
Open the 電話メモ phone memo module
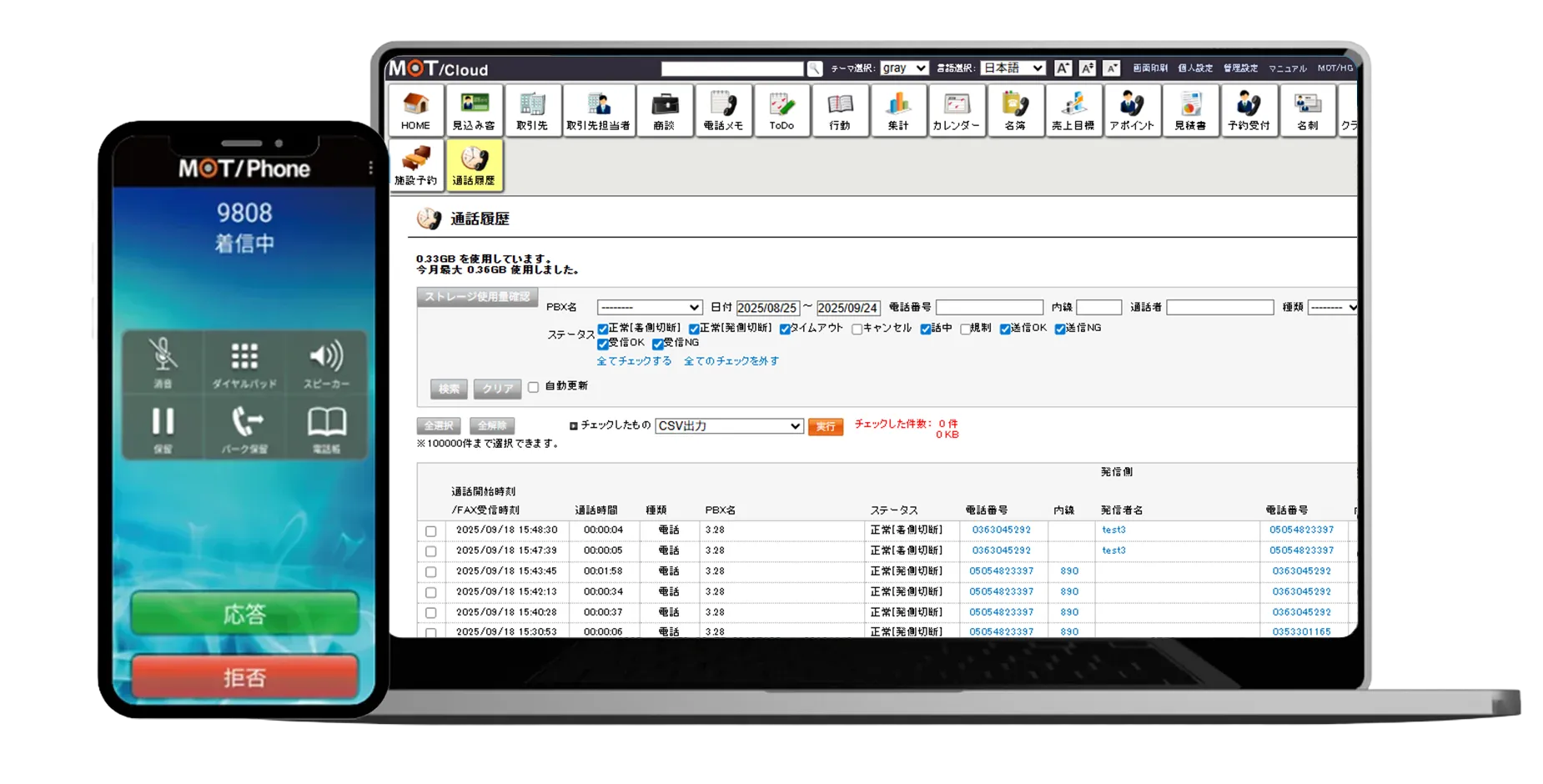click(x=723, y=110)
